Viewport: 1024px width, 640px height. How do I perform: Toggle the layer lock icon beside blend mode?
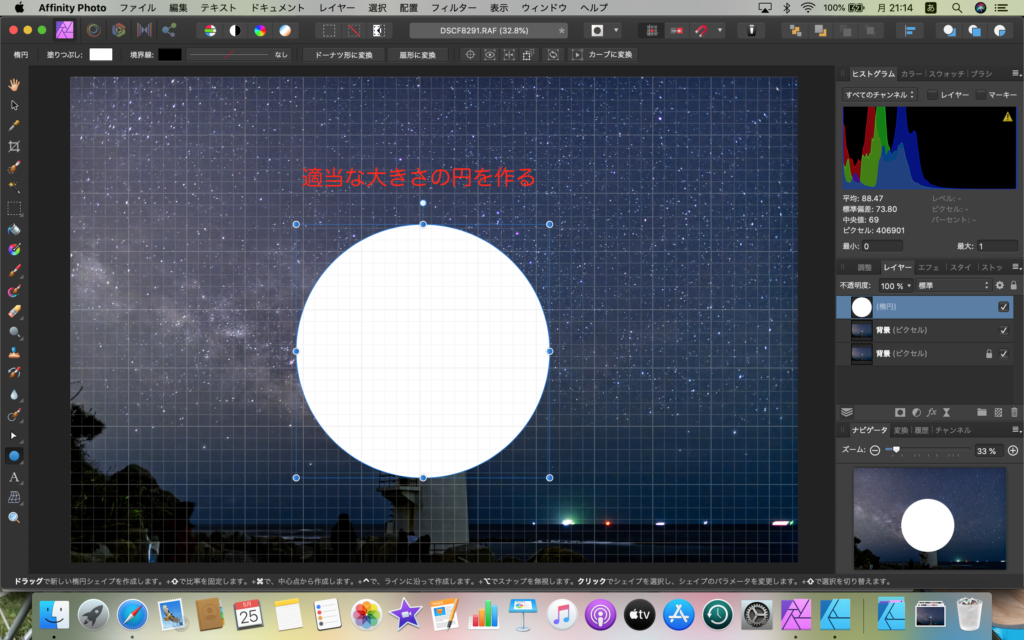[1014, 285]
